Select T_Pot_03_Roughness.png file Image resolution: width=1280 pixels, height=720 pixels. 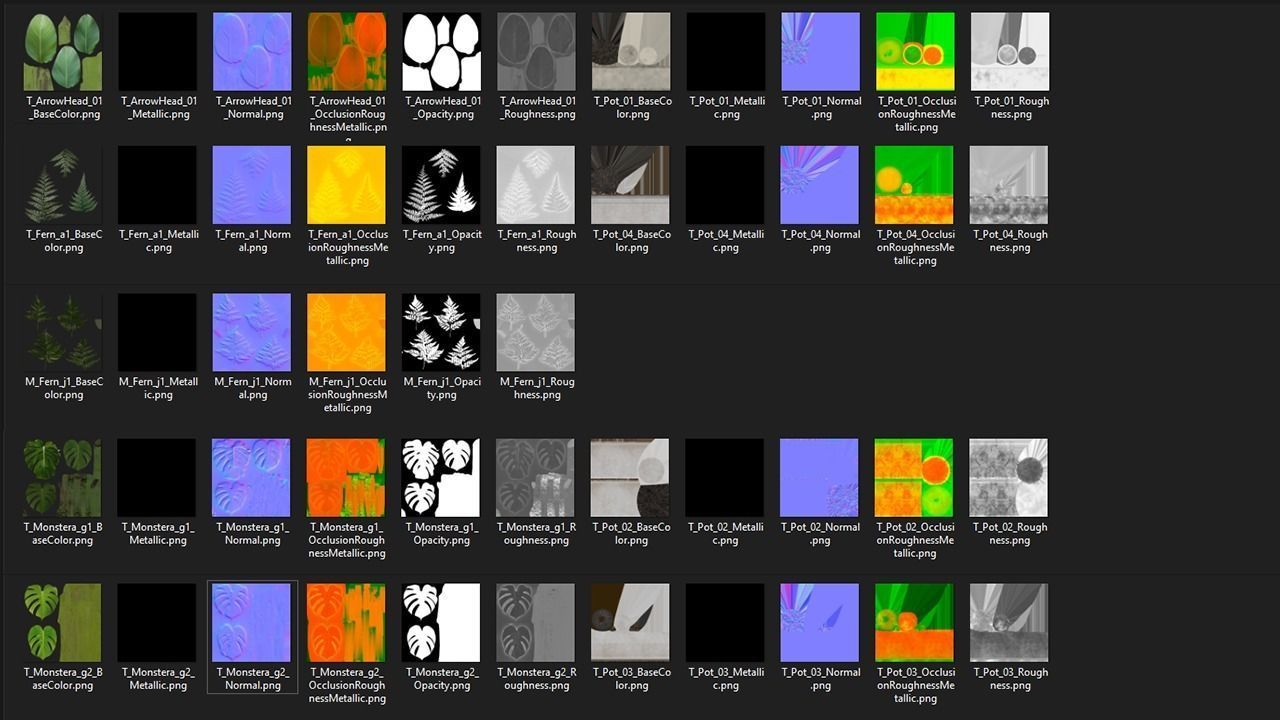click(x=1010, y=623)
